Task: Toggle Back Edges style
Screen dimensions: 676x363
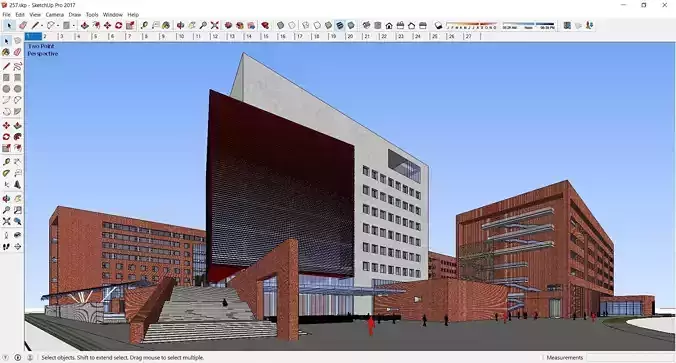Action: pos(292,26)
